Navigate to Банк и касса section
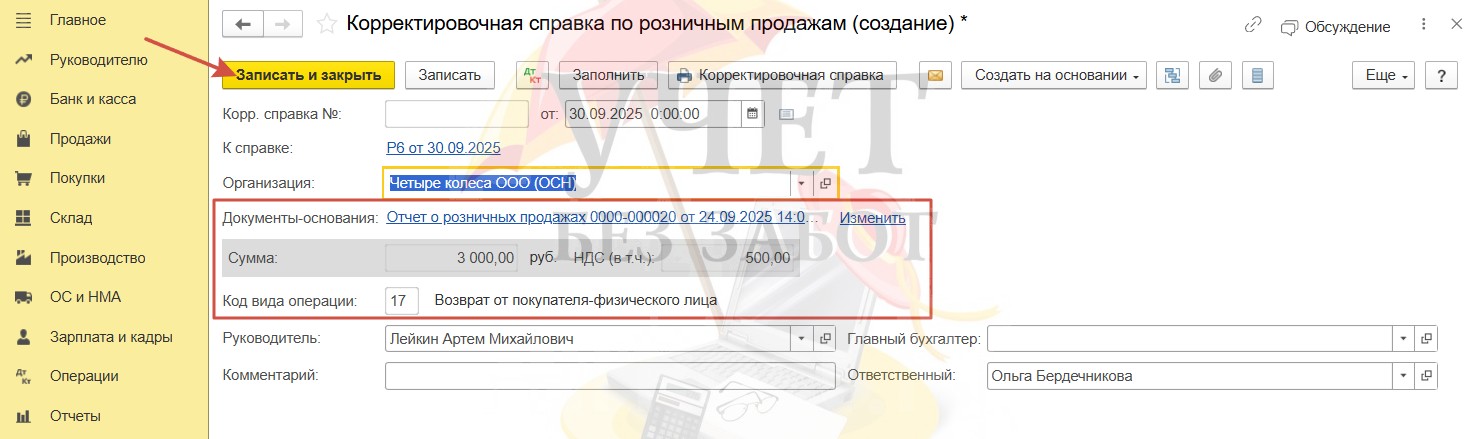1476x439 pixels. [92, 99]
